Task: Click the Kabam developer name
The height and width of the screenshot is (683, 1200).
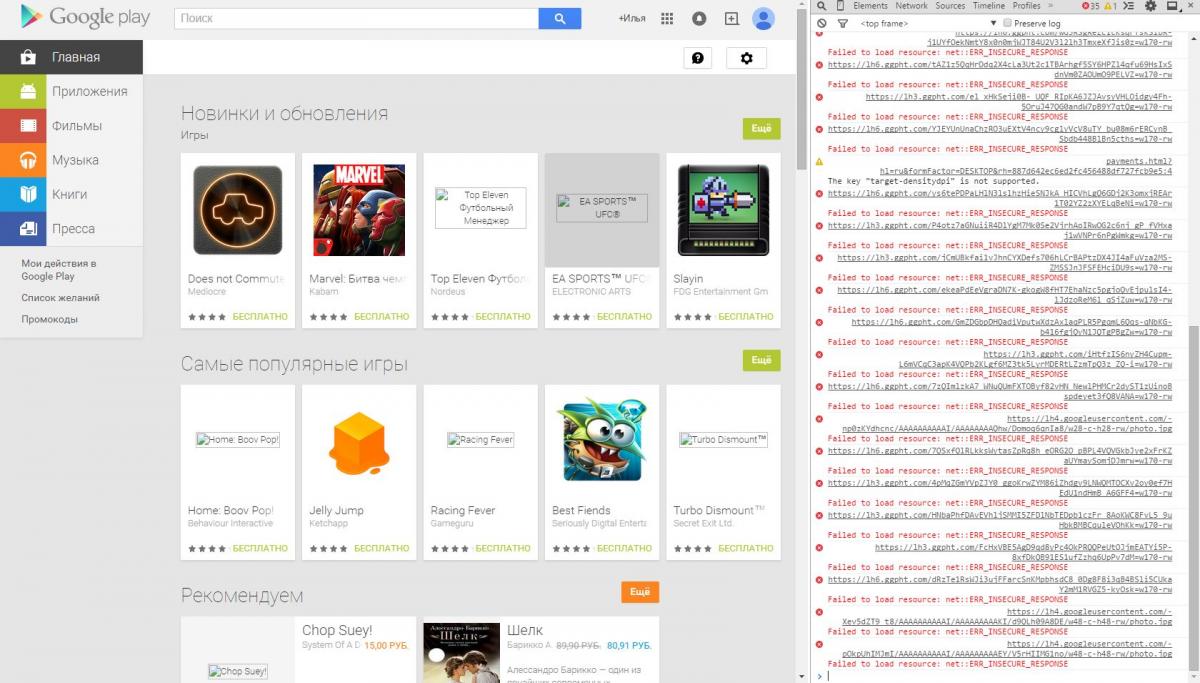Action: (x=325, y=292)
